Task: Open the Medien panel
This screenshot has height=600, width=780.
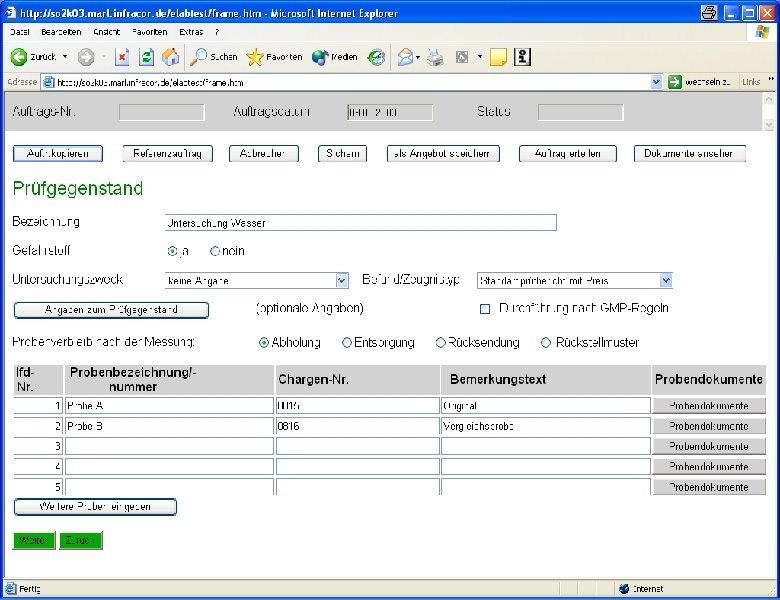Action: [x=335, y=57]
